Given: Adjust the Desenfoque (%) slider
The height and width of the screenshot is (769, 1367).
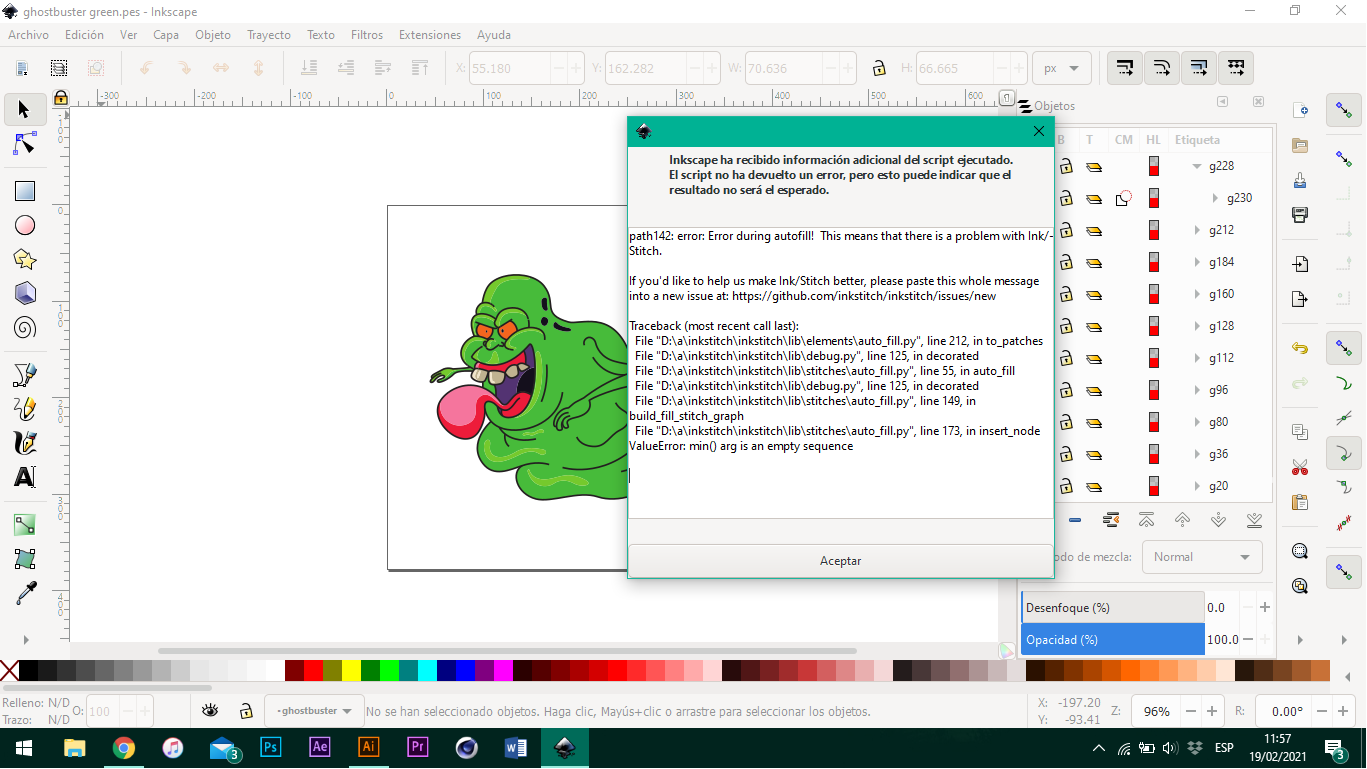Looking at the screenshot, I should tap(1113, 607).
